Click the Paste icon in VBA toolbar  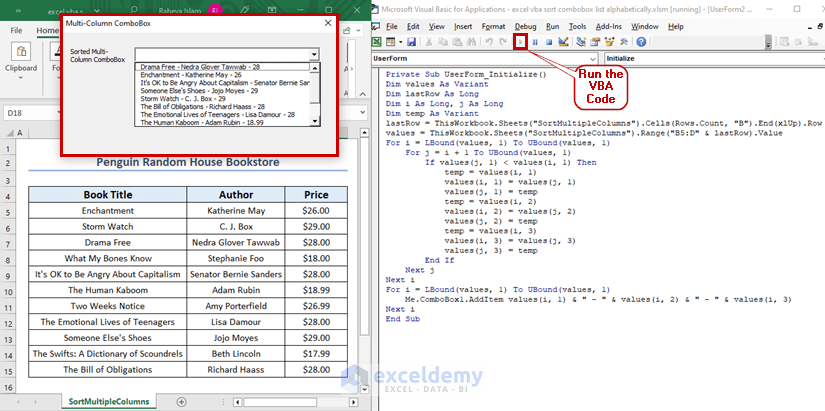coord(457,42)
